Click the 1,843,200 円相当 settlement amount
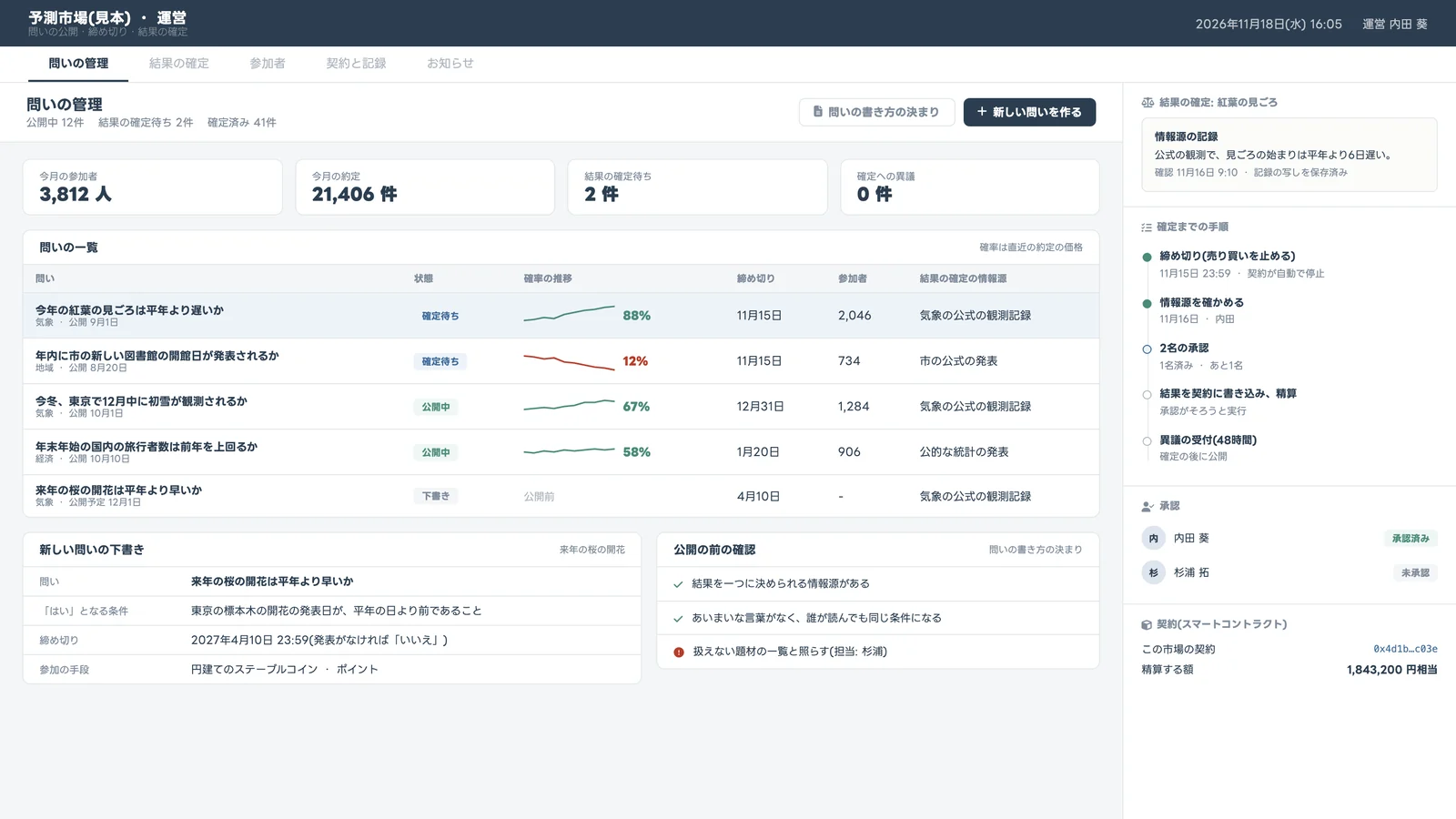 tap(1392, 670)
